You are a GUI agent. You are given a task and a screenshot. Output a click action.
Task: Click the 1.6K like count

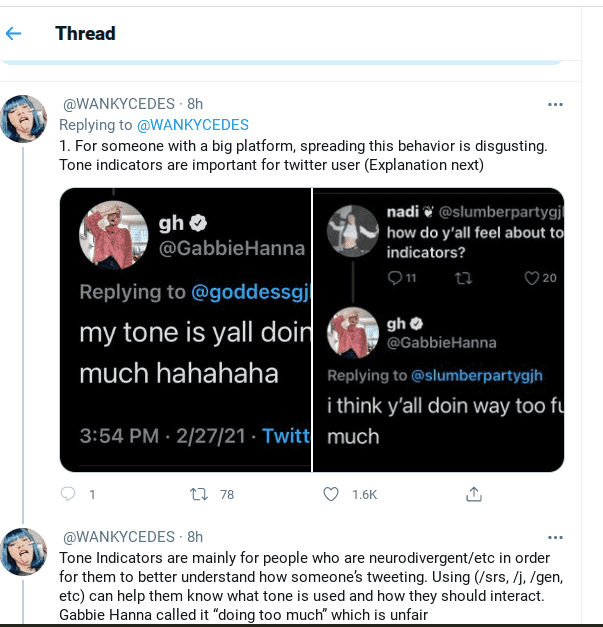(363, 494)
